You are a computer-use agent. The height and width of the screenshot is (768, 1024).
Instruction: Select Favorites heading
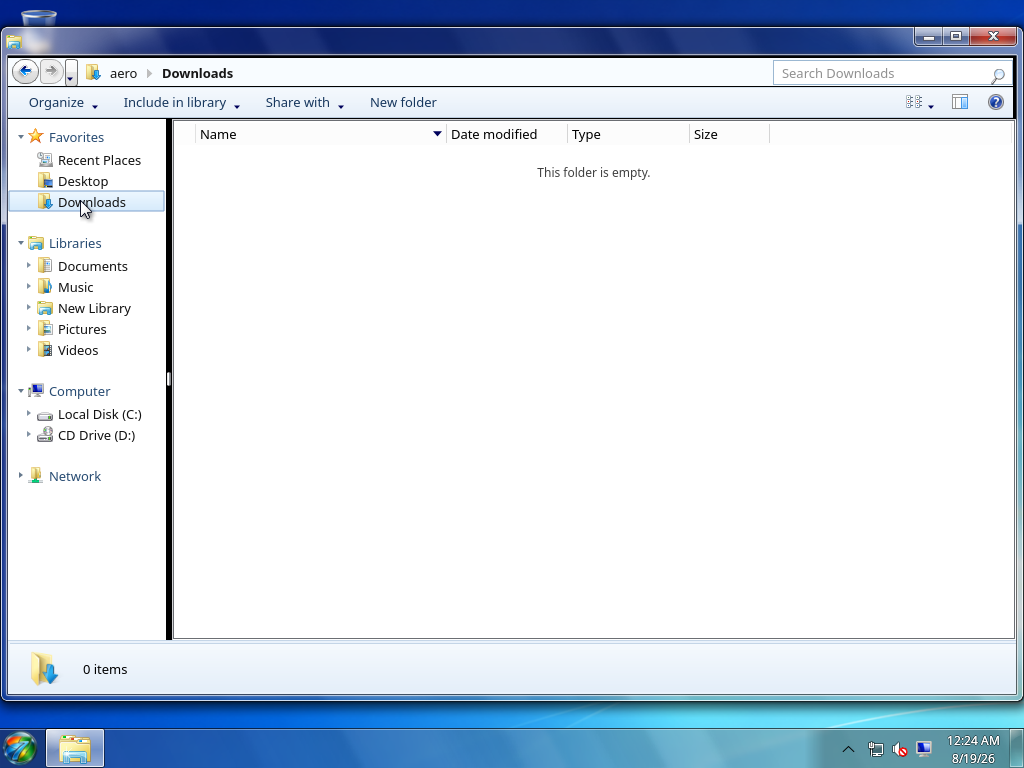pyautogui.click(x=76, y=137)
